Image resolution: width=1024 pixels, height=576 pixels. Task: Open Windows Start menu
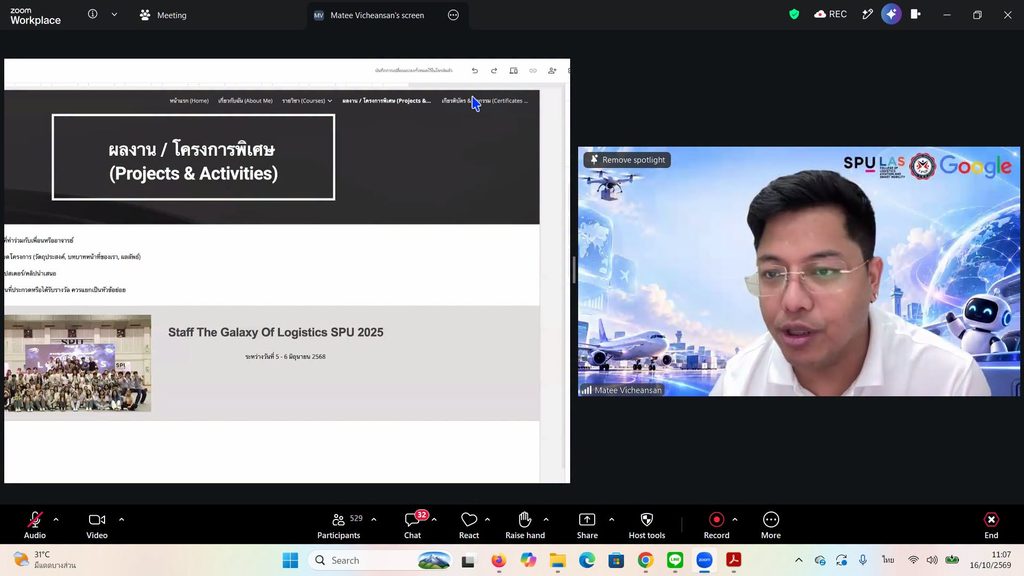click(x=291, y=560)
